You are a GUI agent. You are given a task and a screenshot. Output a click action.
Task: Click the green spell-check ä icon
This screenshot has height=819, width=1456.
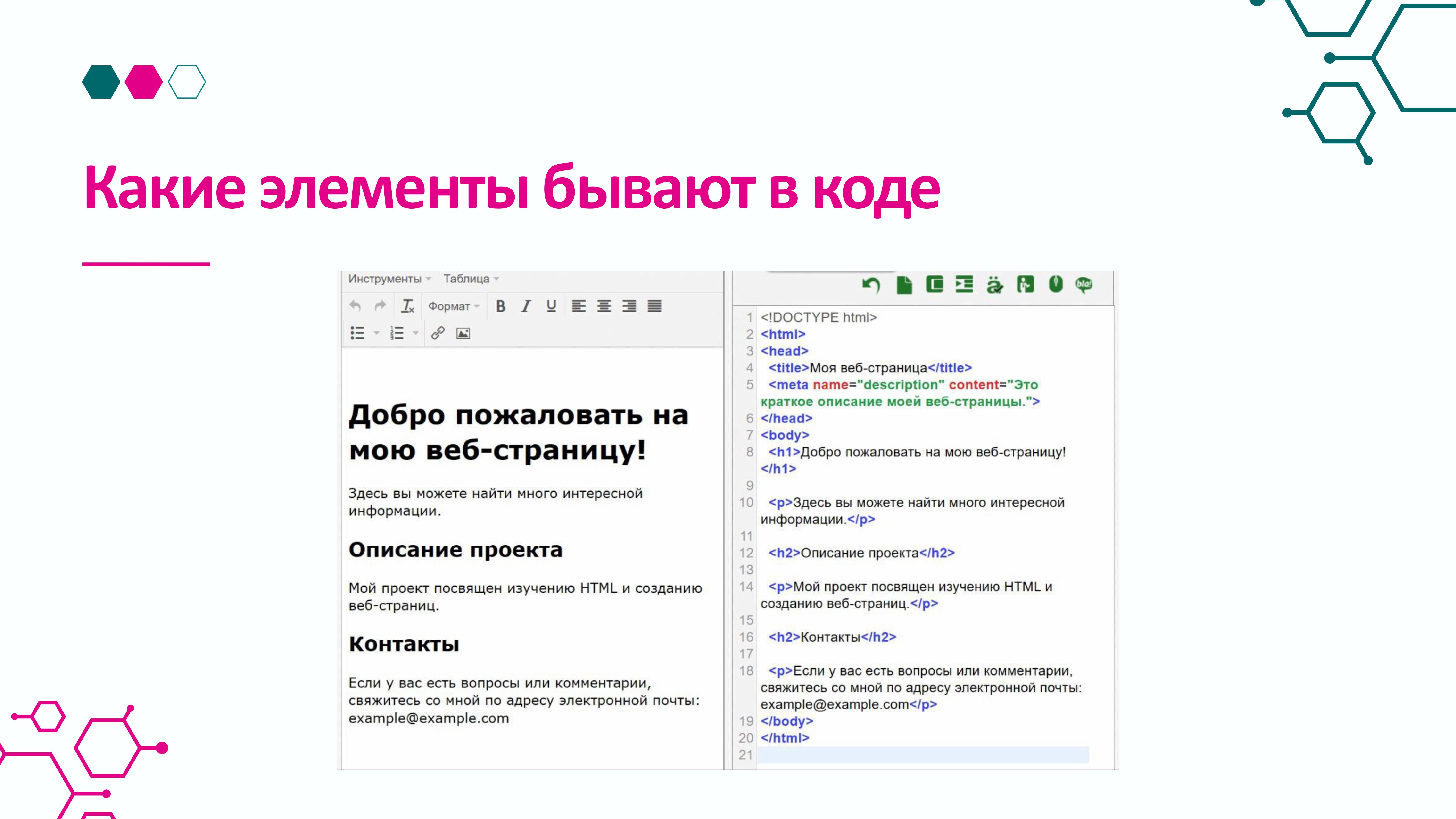point(994,285)
